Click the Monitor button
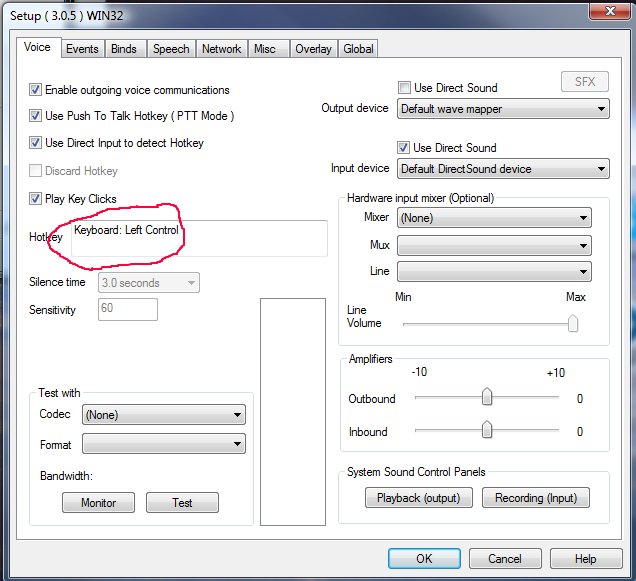 98,503
